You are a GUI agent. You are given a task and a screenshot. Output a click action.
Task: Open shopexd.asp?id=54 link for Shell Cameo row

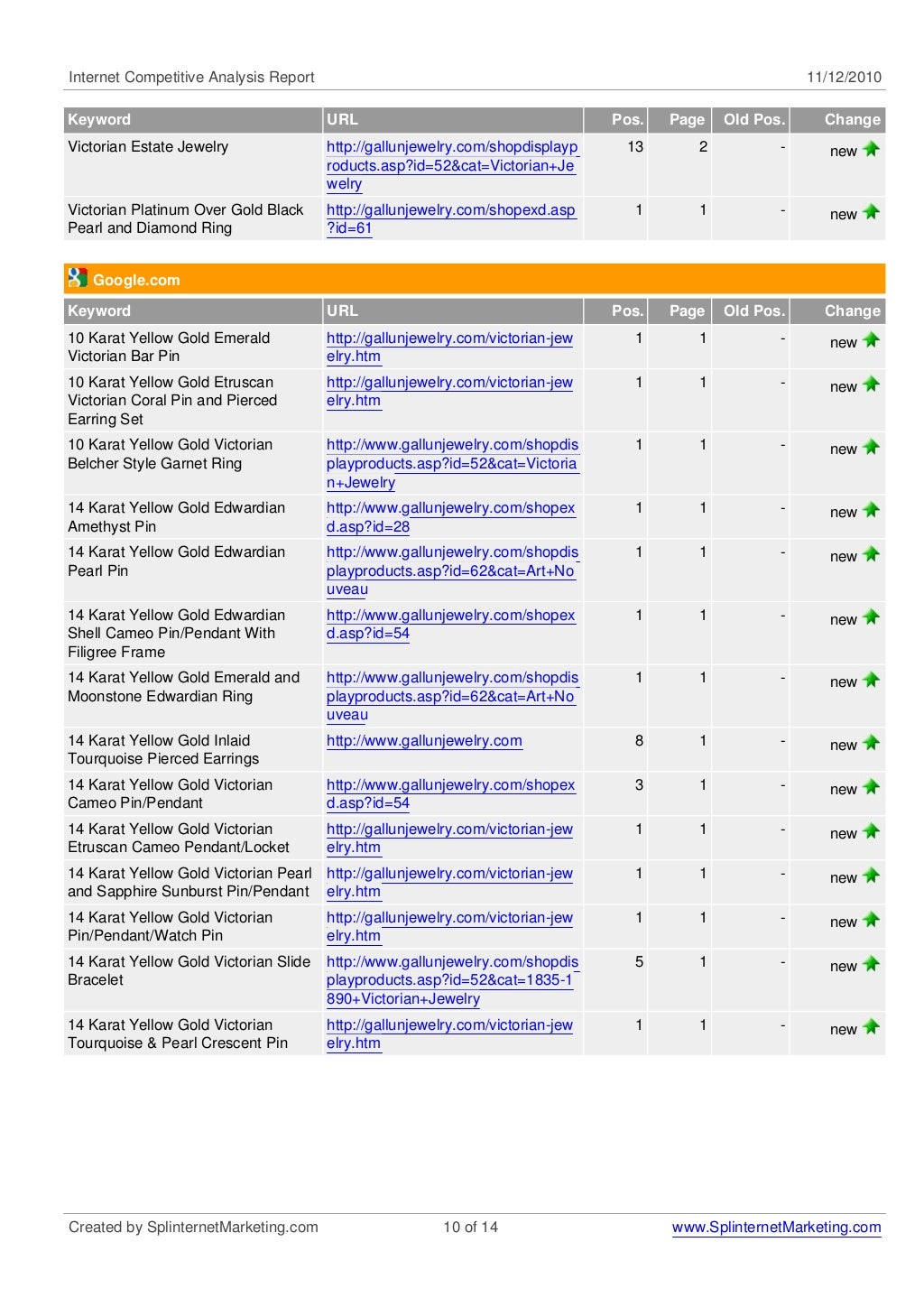pyautogui.click(x=450, y=624)
